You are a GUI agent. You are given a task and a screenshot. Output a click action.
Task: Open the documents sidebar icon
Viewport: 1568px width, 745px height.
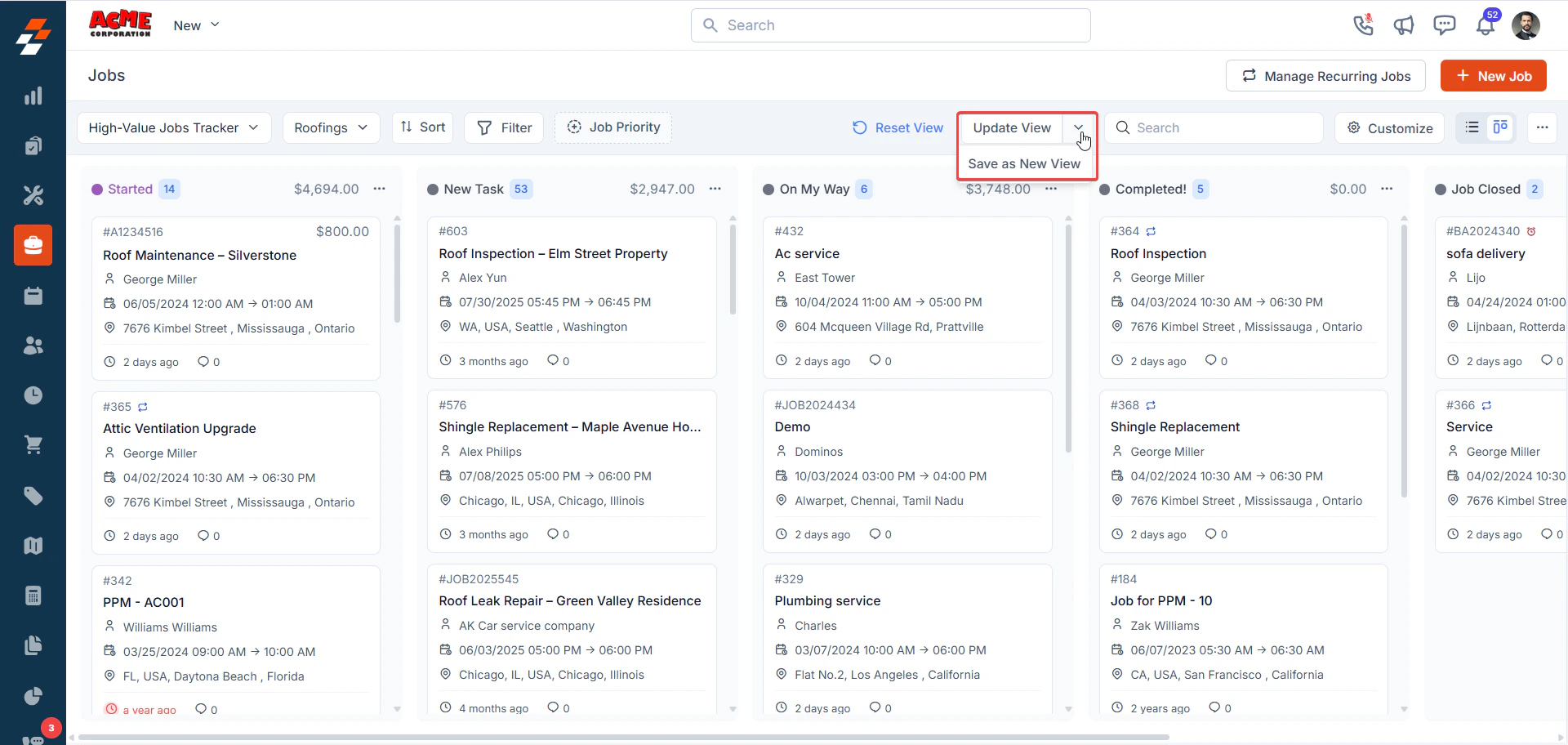pyautogui.click(x=33, y=645)
